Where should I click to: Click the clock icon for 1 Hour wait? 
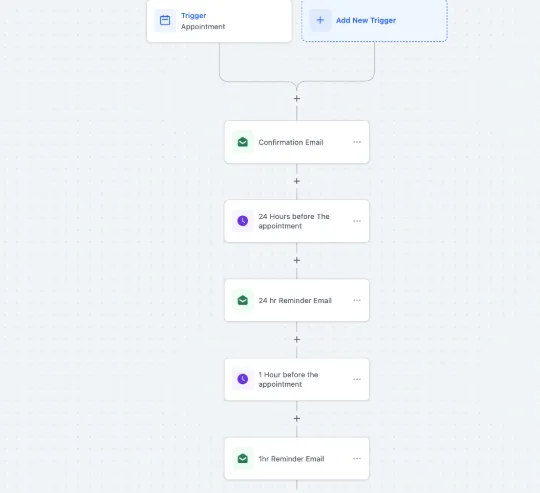pos(243,379)
